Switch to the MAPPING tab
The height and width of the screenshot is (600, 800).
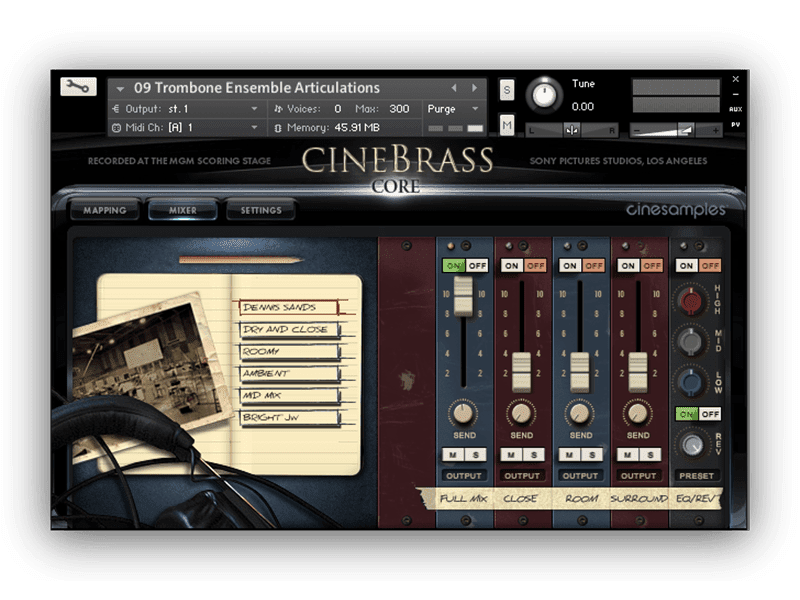pos(105,210)
